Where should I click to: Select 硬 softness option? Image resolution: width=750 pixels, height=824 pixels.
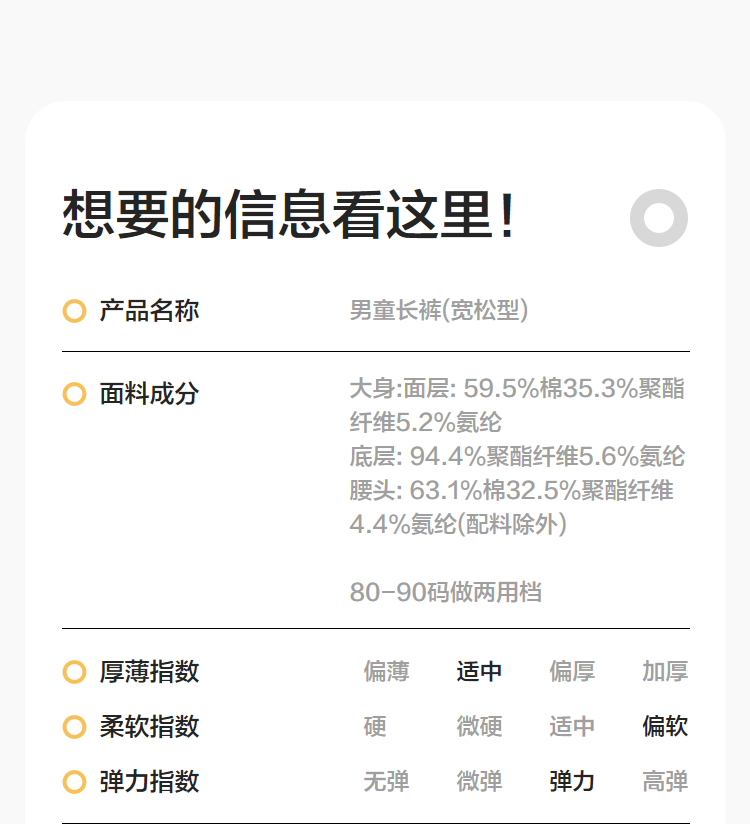tap(375, 727)
